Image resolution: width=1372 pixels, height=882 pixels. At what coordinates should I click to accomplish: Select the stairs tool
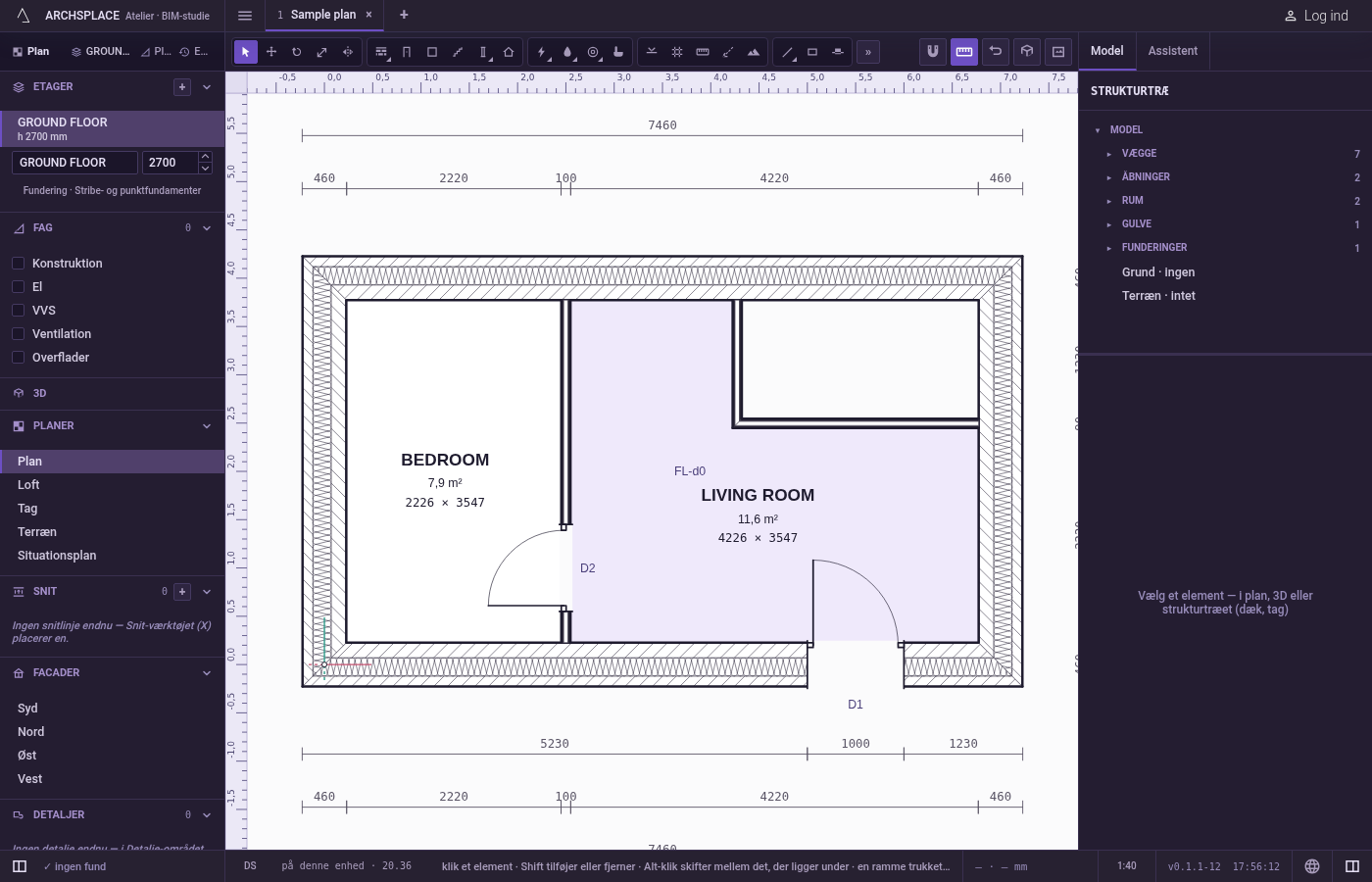coord(458,52)
